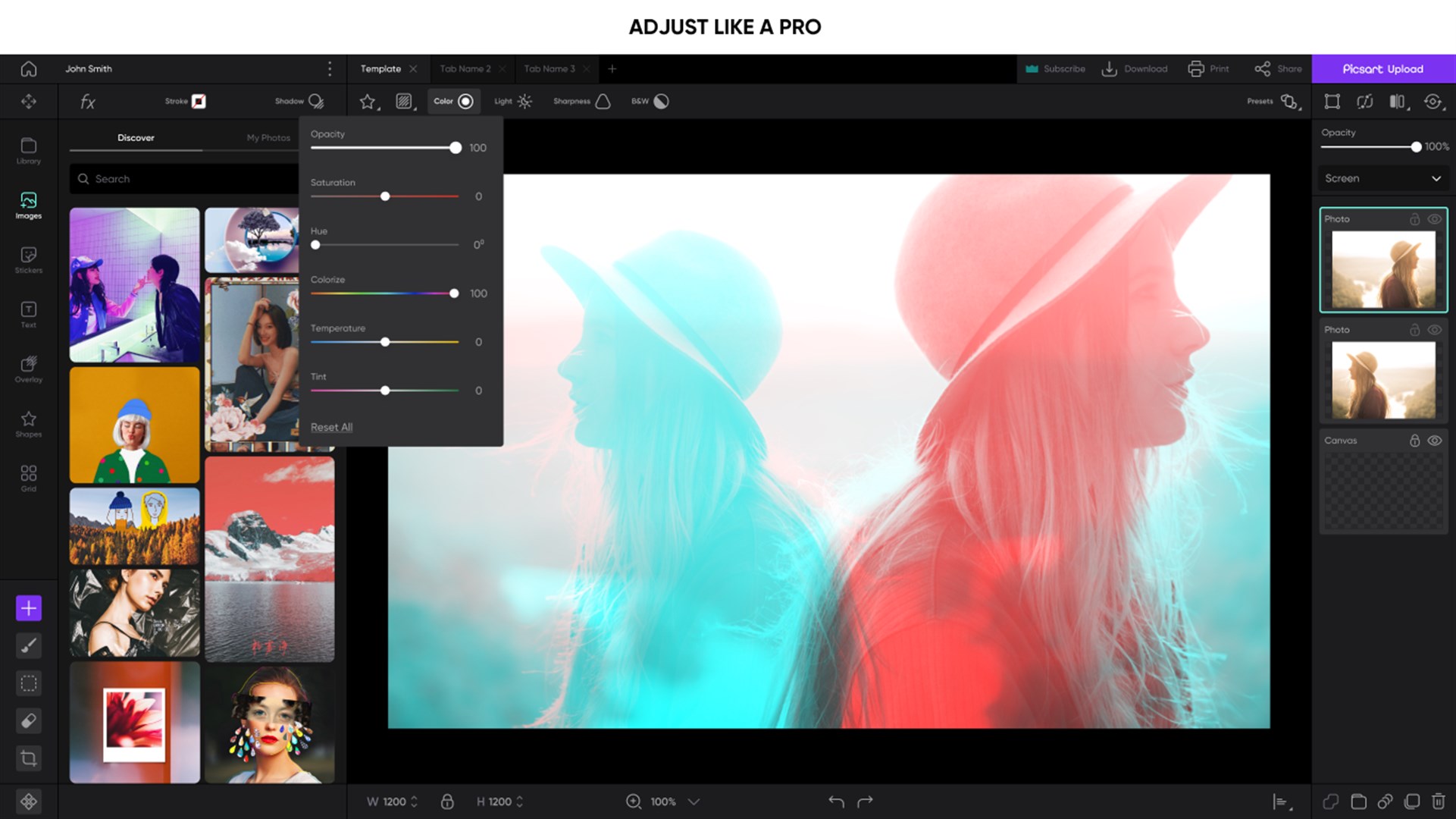
Task: Switch to the My Photos tab
Action: click(267, 137)
